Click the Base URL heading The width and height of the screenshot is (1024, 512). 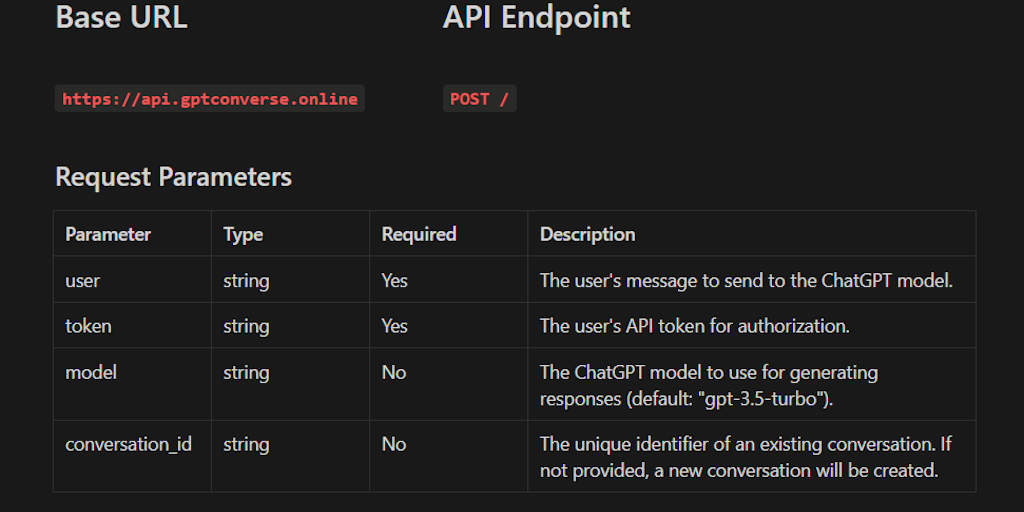coord(121,17)
